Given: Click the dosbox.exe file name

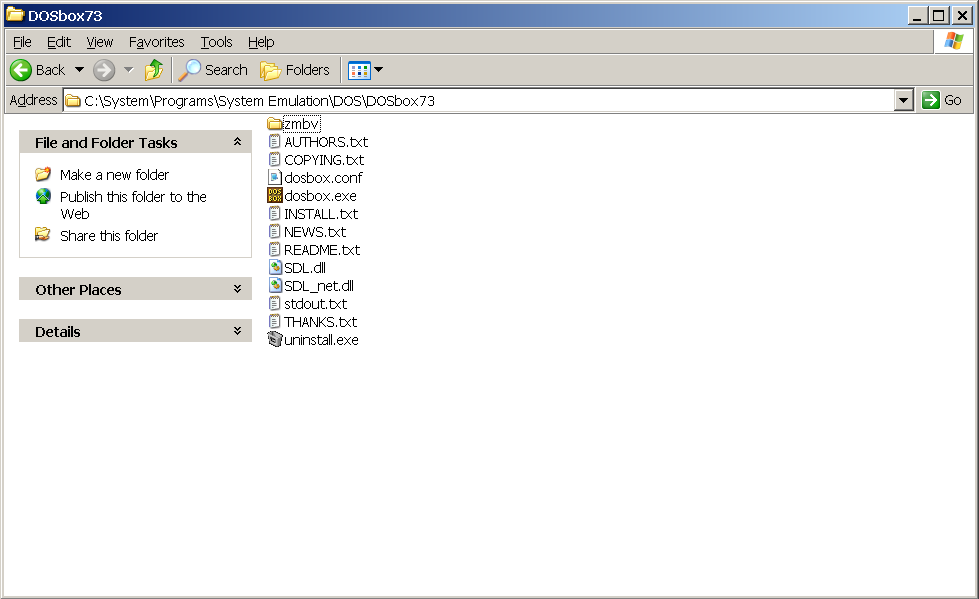Looking at the screenshot, I should coord(321,196).
